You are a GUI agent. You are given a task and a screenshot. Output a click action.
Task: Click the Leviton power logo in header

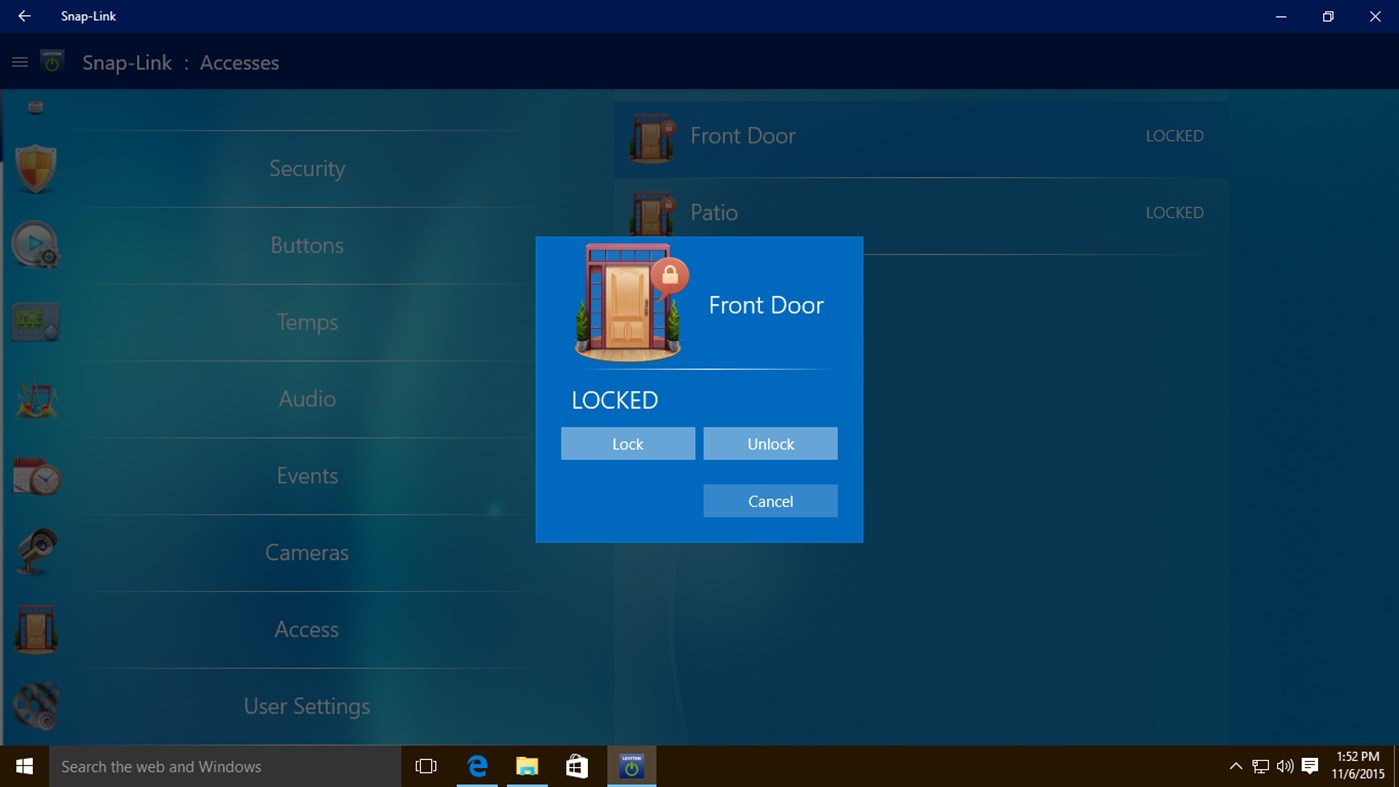[x=52, y=60]
